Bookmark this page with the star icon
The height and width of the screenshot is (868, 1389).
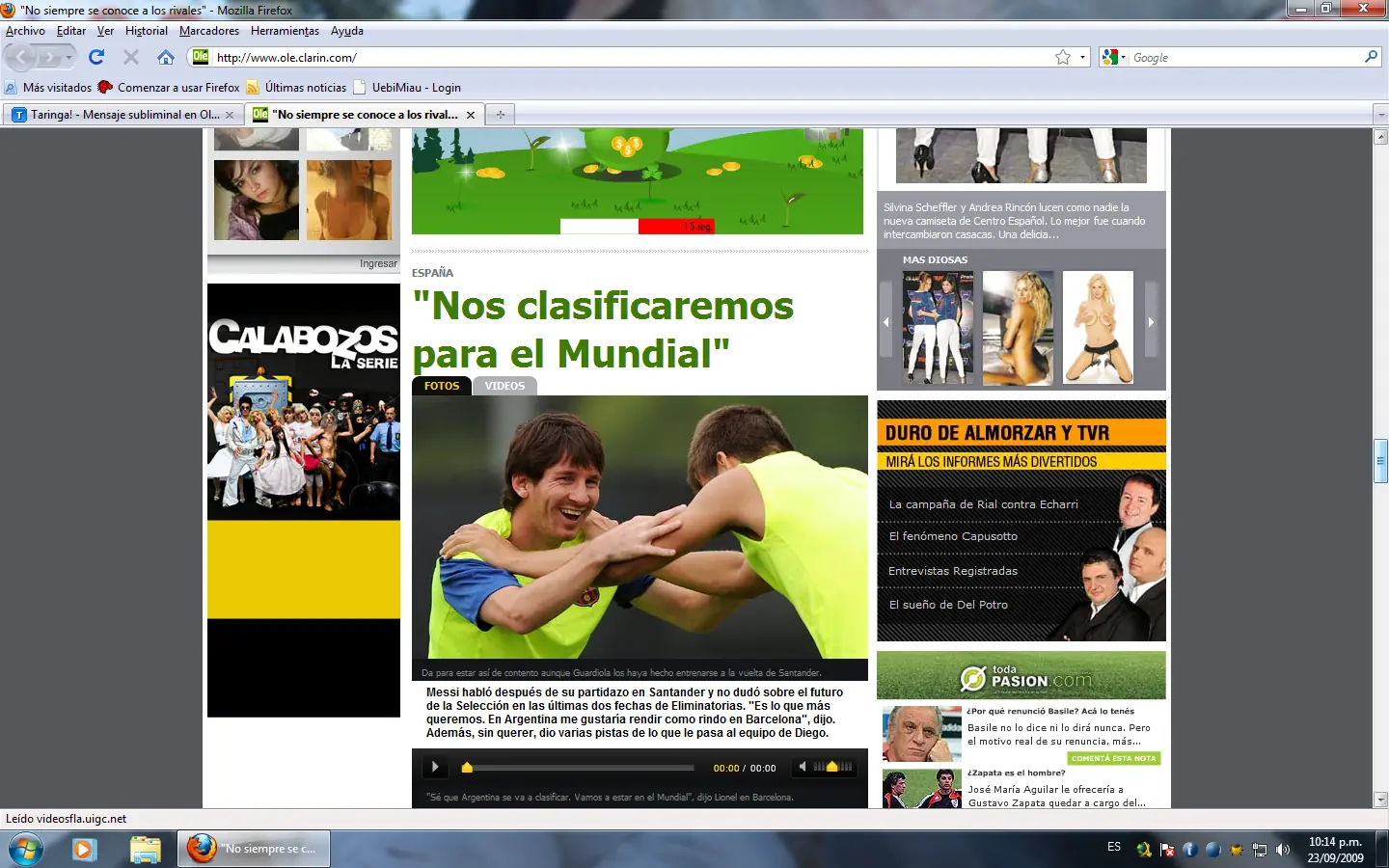tap(1063, 57)
